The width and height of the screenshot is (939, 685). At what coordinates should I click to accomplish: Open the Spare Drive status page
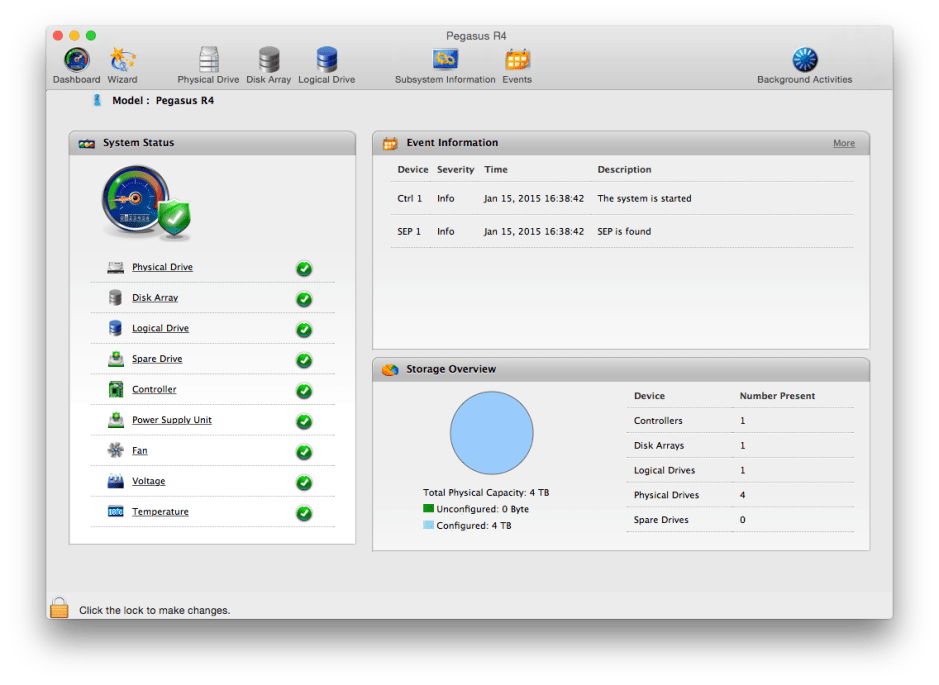click(x=156, y=358)
